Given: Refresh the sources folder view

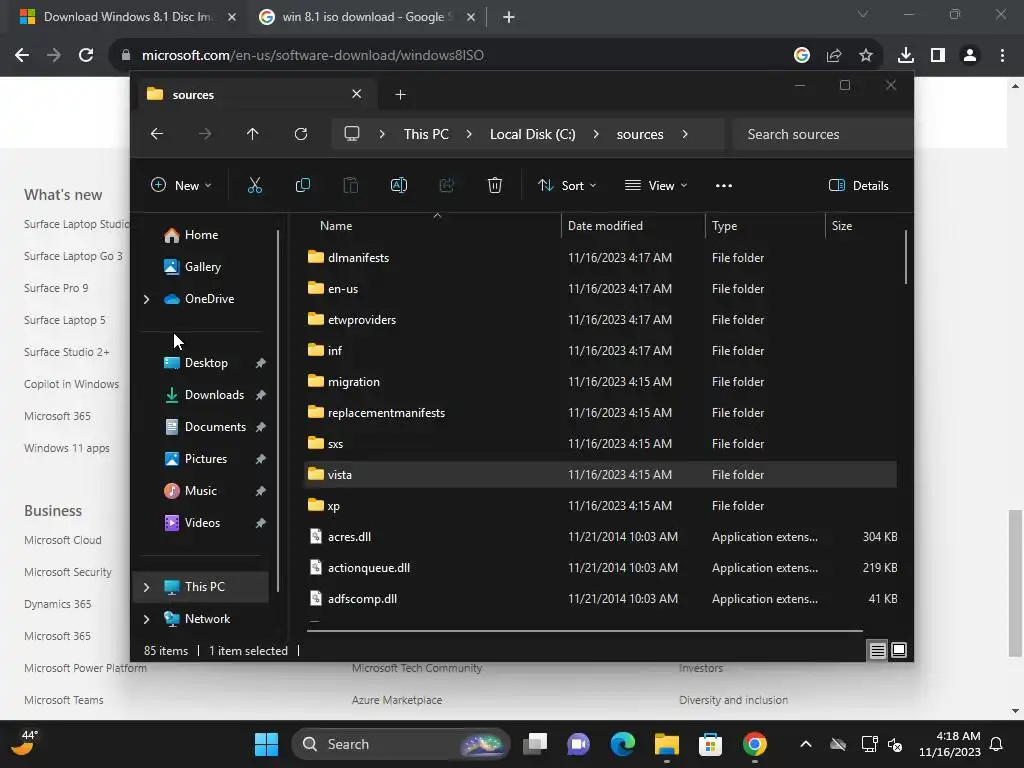Looking at the screenshot, I should 300,134.
